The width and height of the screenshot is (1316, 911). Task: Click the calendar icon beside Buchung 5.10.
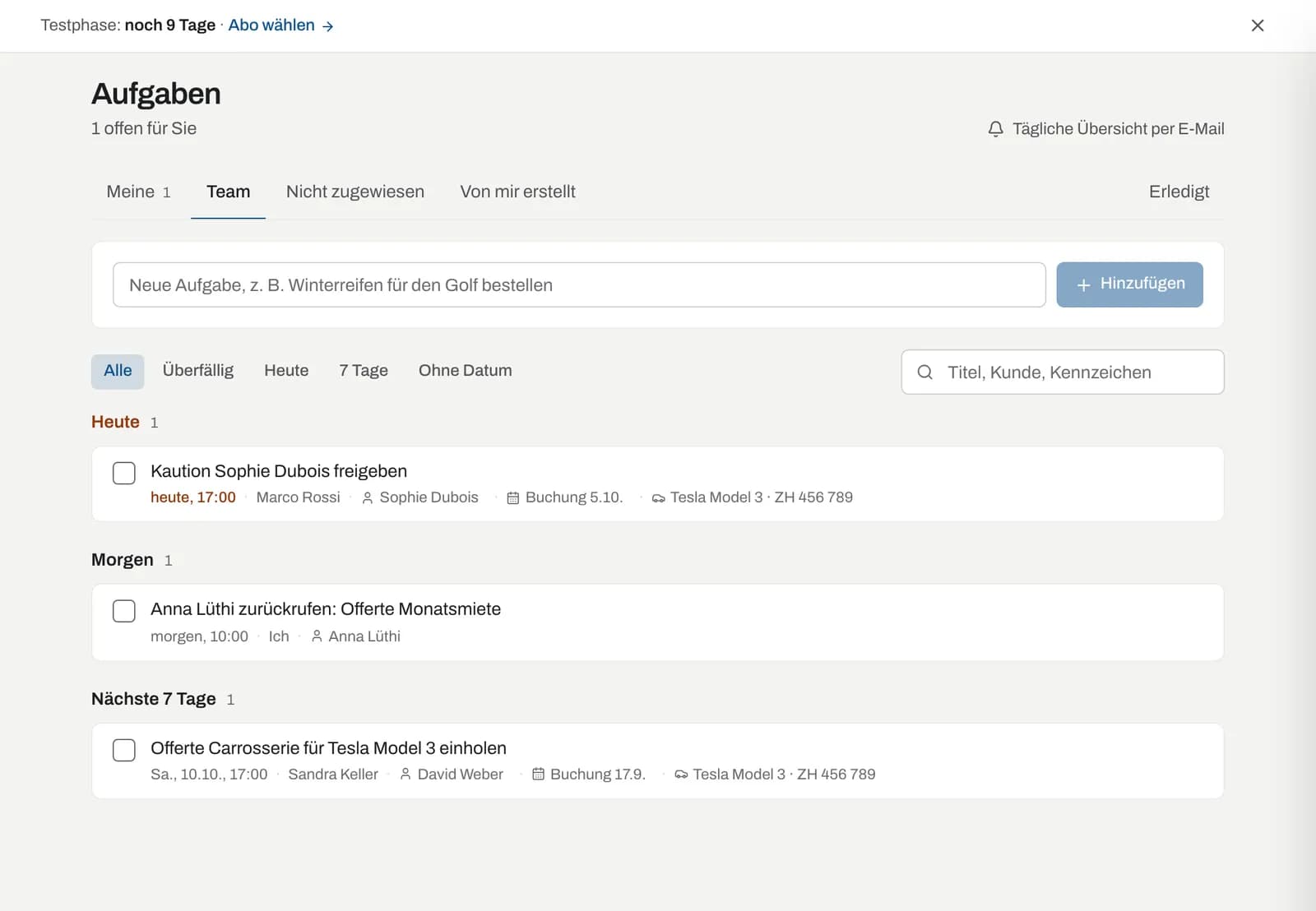point(512,498)
